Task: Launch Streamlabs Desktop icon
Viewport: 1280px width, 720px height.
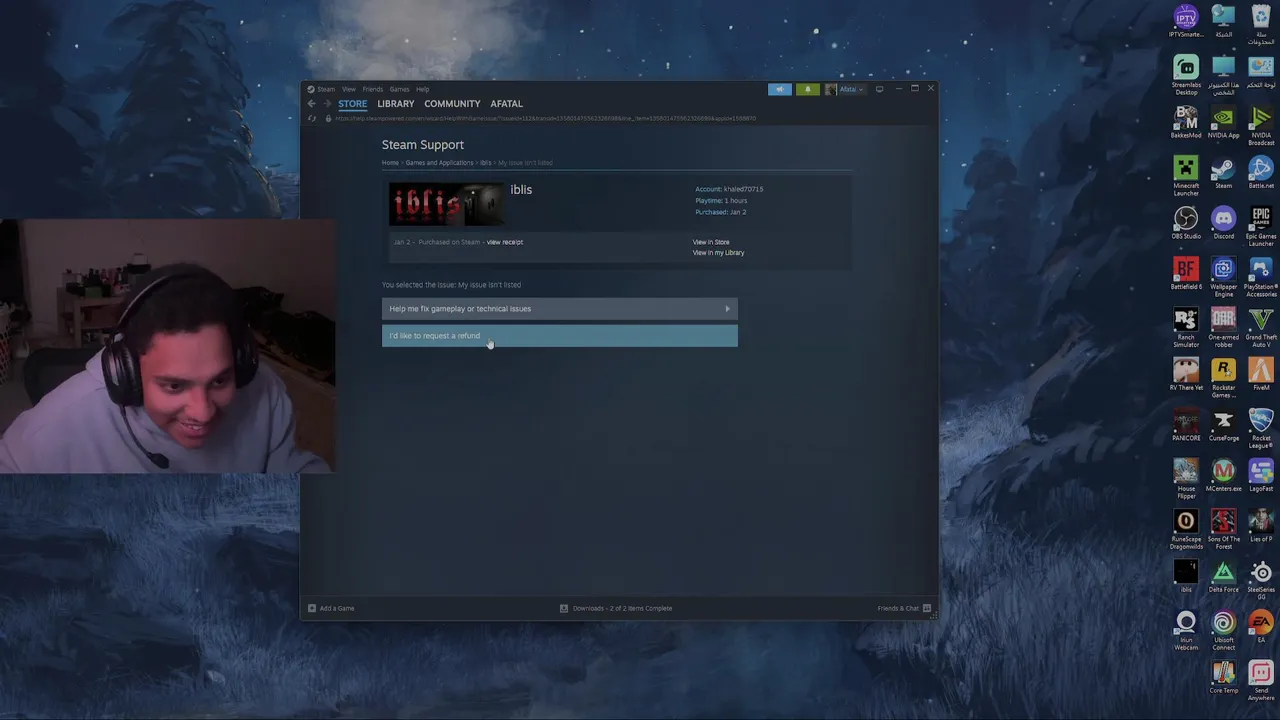Action: [1186, 75]
